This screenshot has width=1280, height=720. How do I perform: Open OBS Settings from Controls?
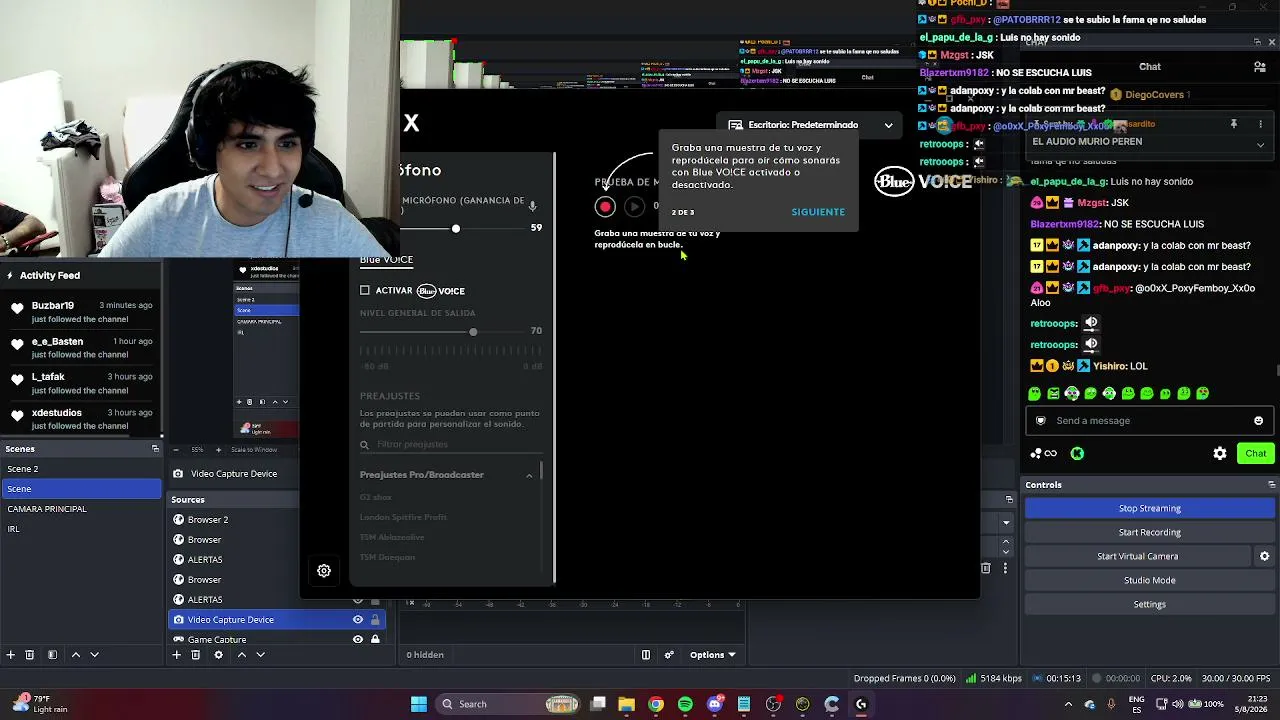coord(1149,604)
